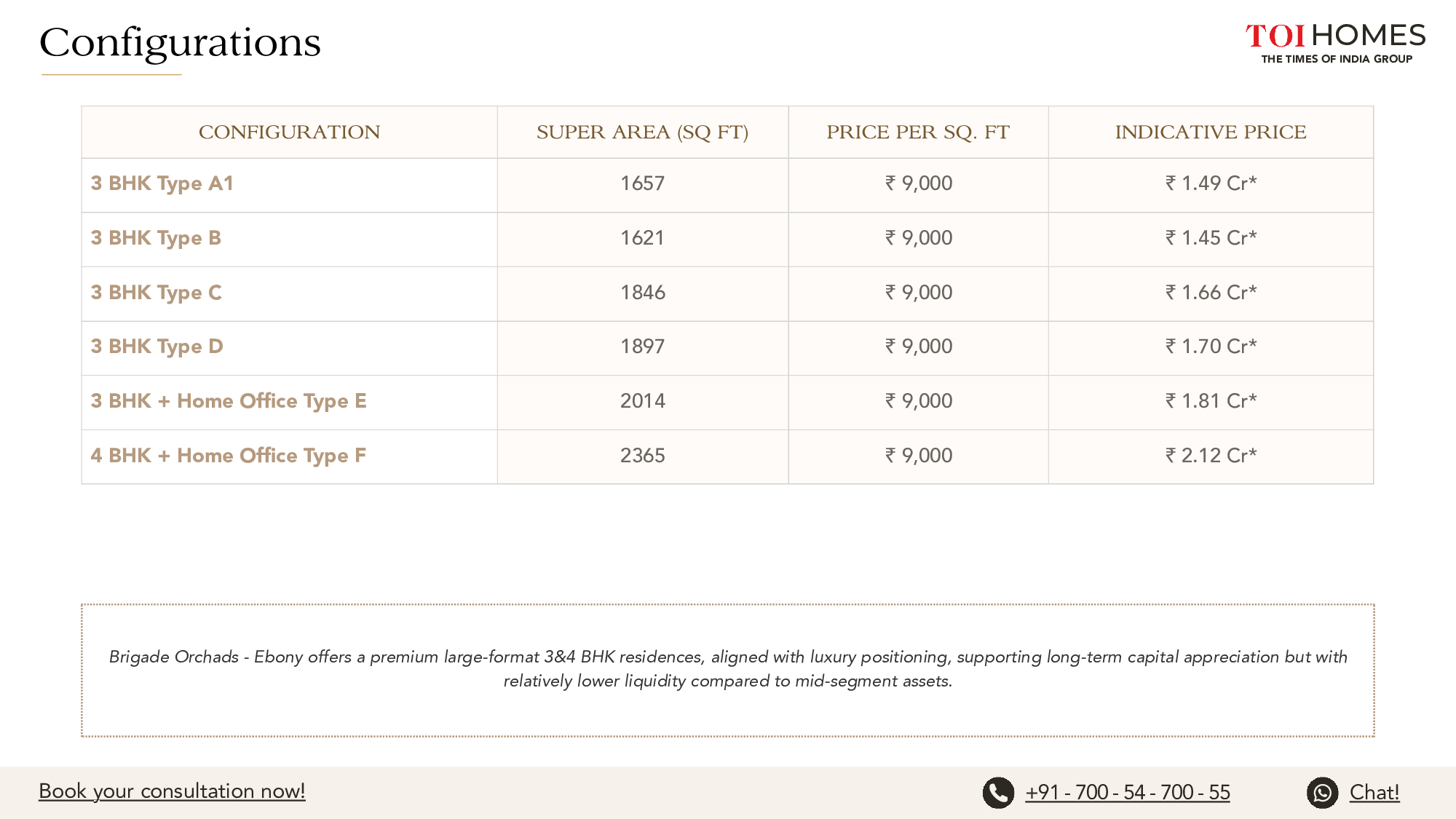Viewport: 1456px width, 819px height.
Task: Select the '3 BHK Type C' row label
Action: (x=156, y=293)
